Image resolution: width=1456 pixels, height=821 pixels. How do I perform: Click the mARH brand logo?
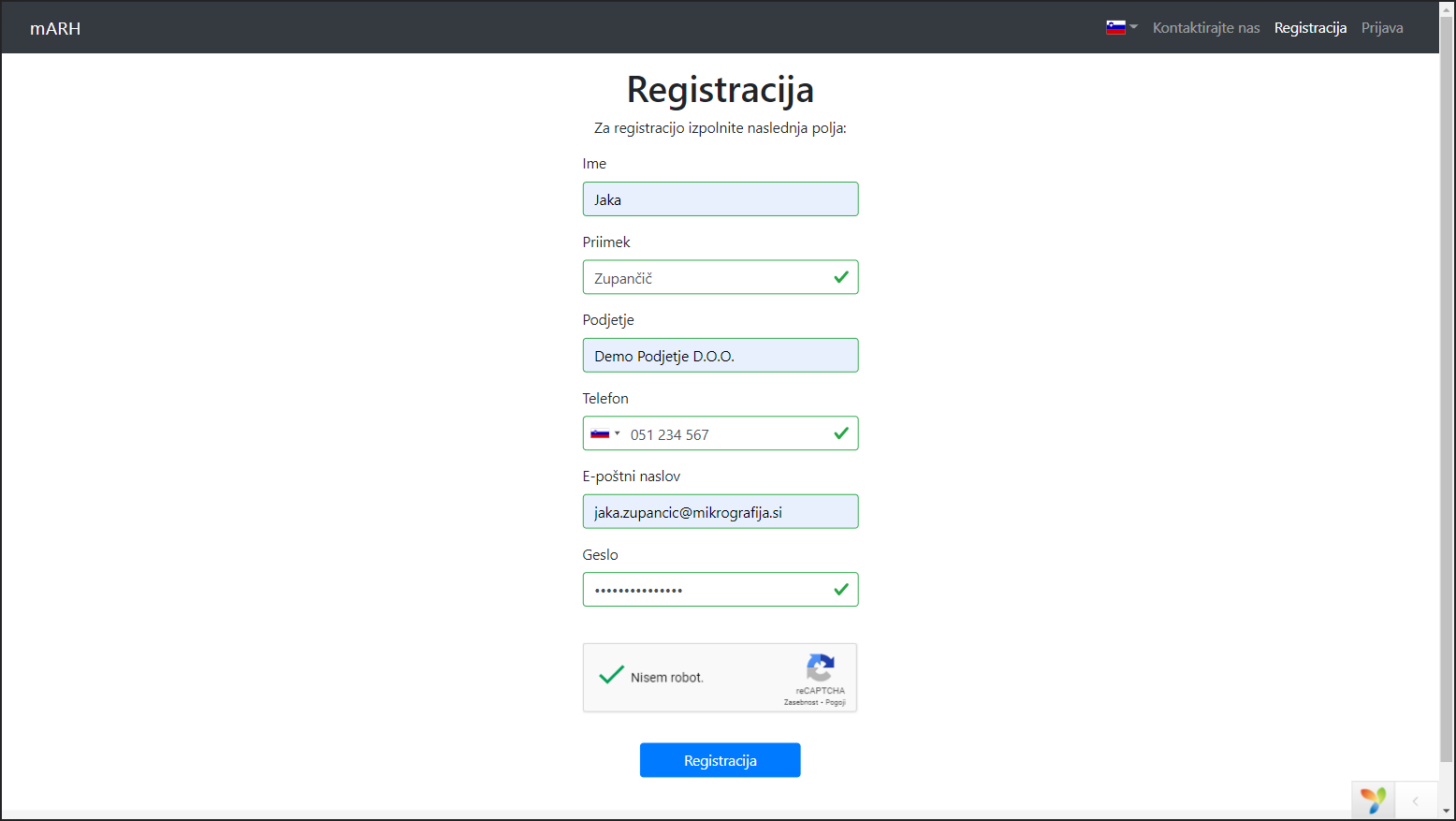(55, 28)
